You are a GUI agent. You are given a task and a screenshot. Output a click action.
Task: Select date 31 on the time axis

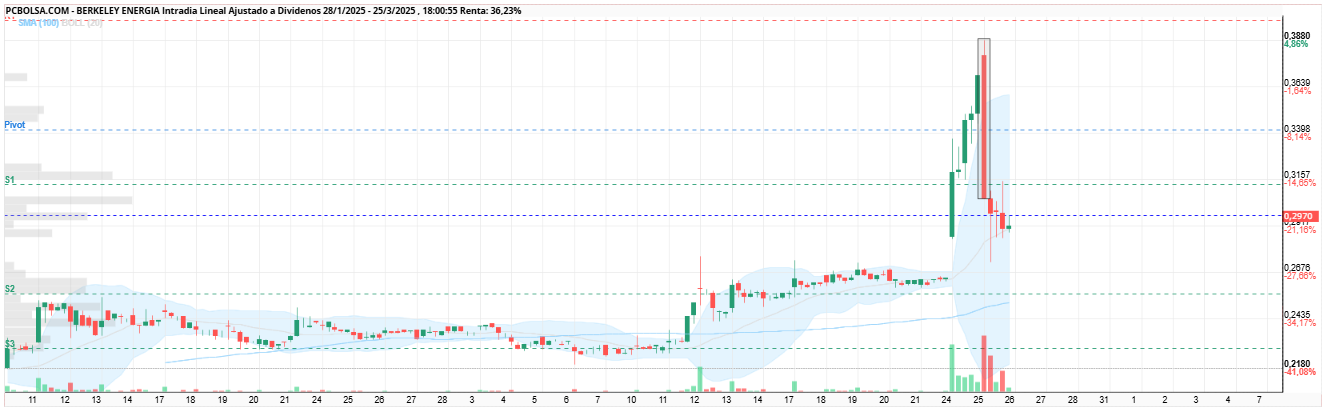coord(1104,399)
